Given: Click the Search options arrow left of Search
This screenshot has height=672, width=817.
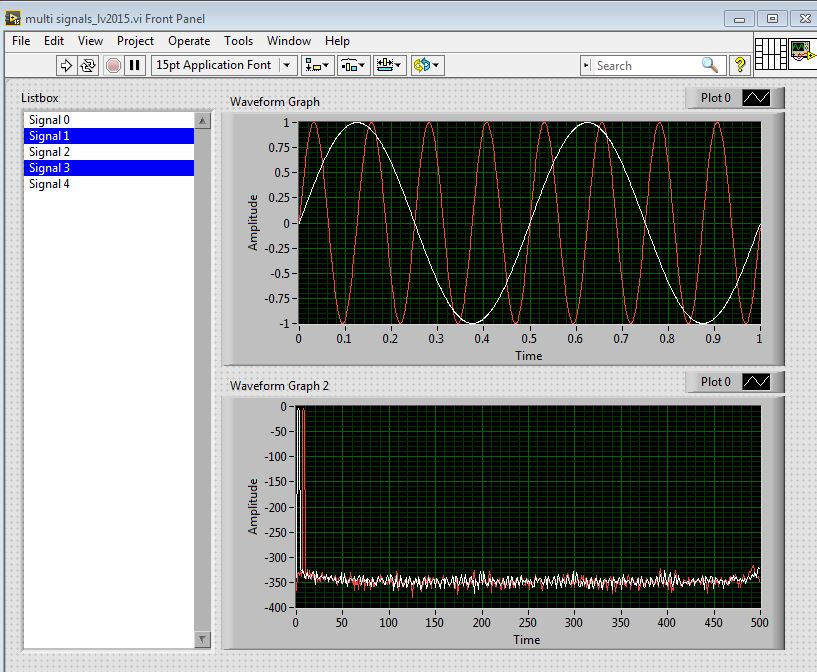Looking at the screenshot, I should (x=587, y=66).
